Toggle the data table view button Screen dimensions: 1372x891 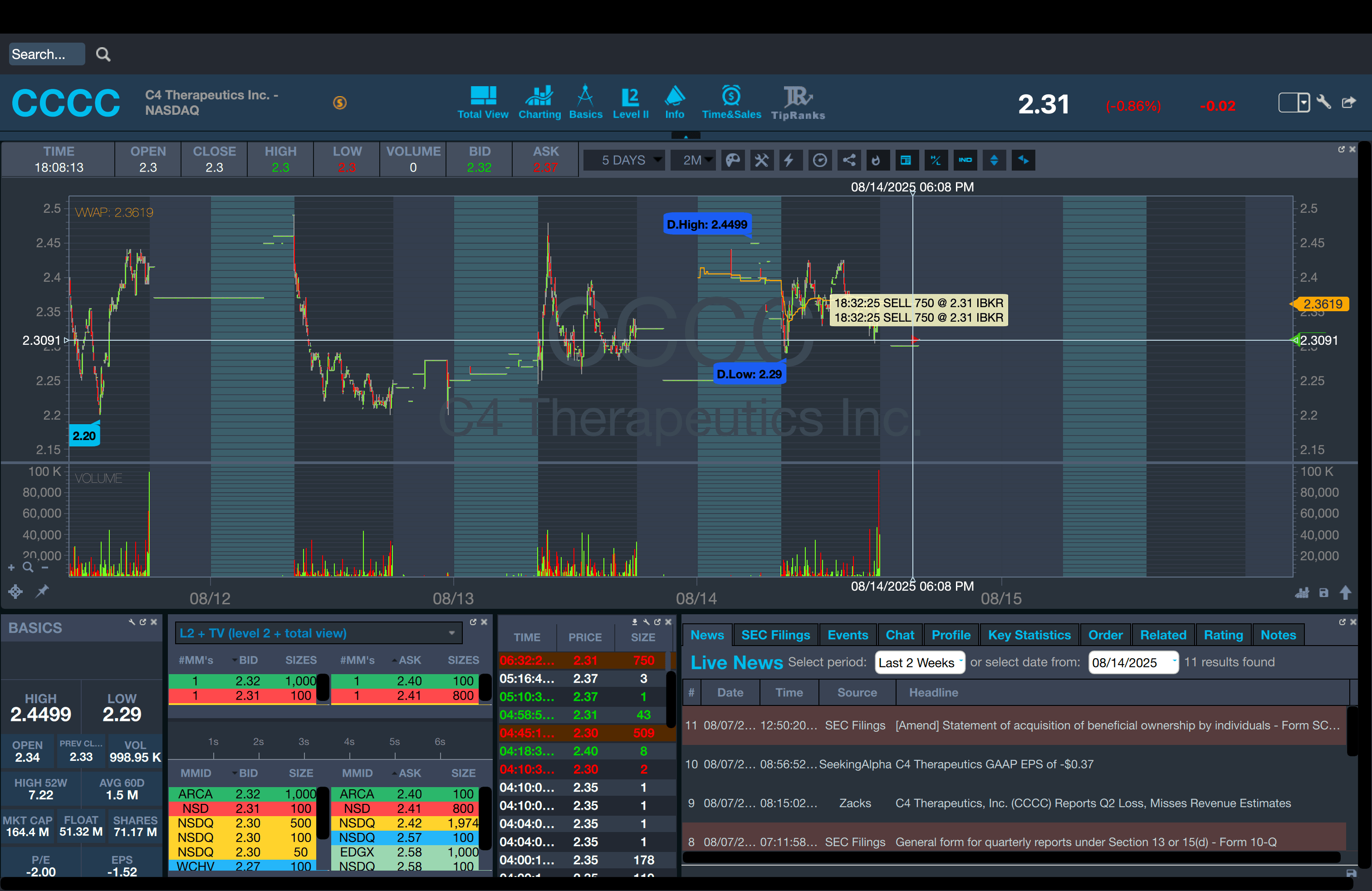point(906,160)
